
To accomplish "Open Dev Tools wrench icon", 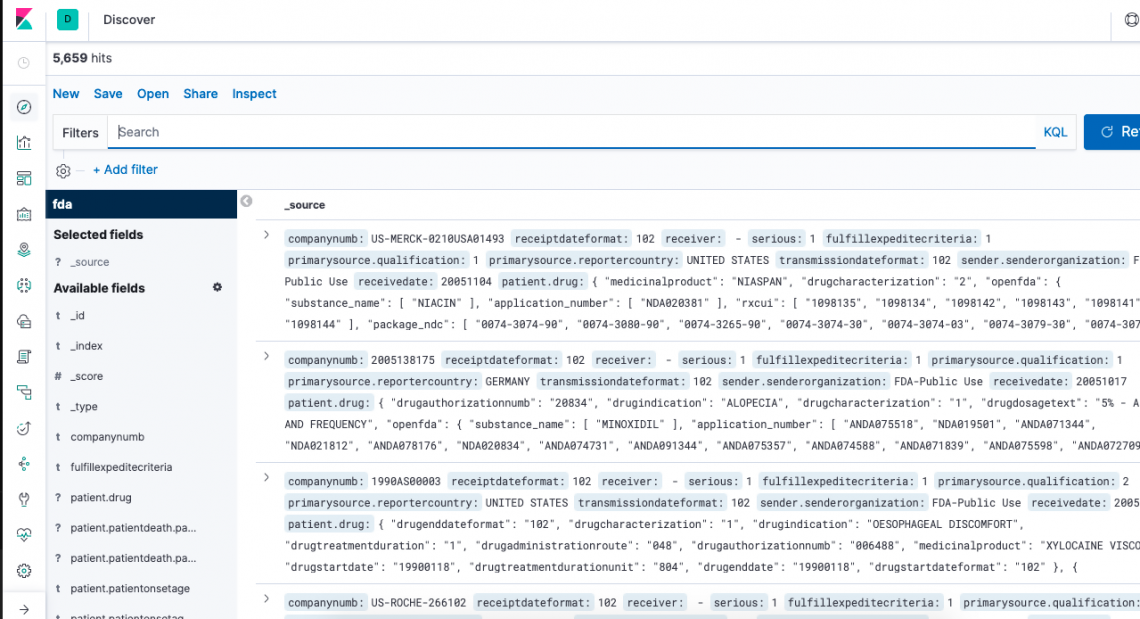I will (x=24, y=500).
